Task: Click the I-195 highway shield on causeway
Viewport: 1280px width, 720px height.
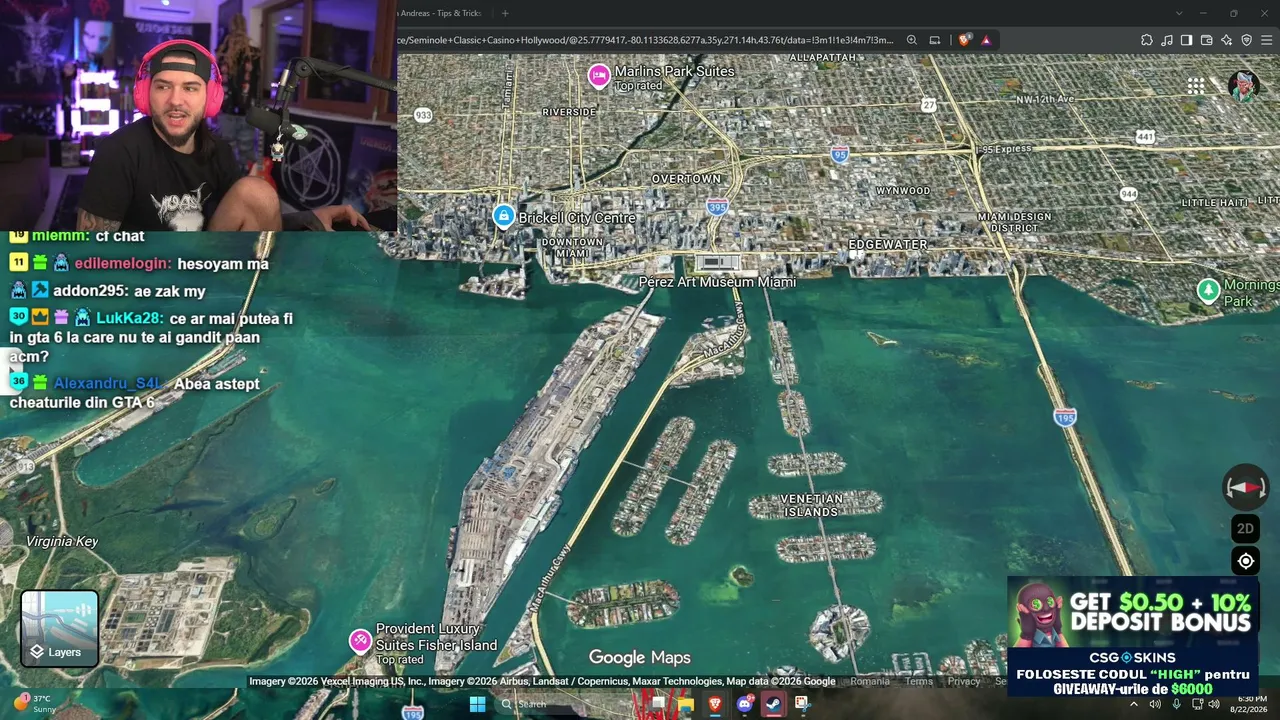Action: tap(1064, 416)
